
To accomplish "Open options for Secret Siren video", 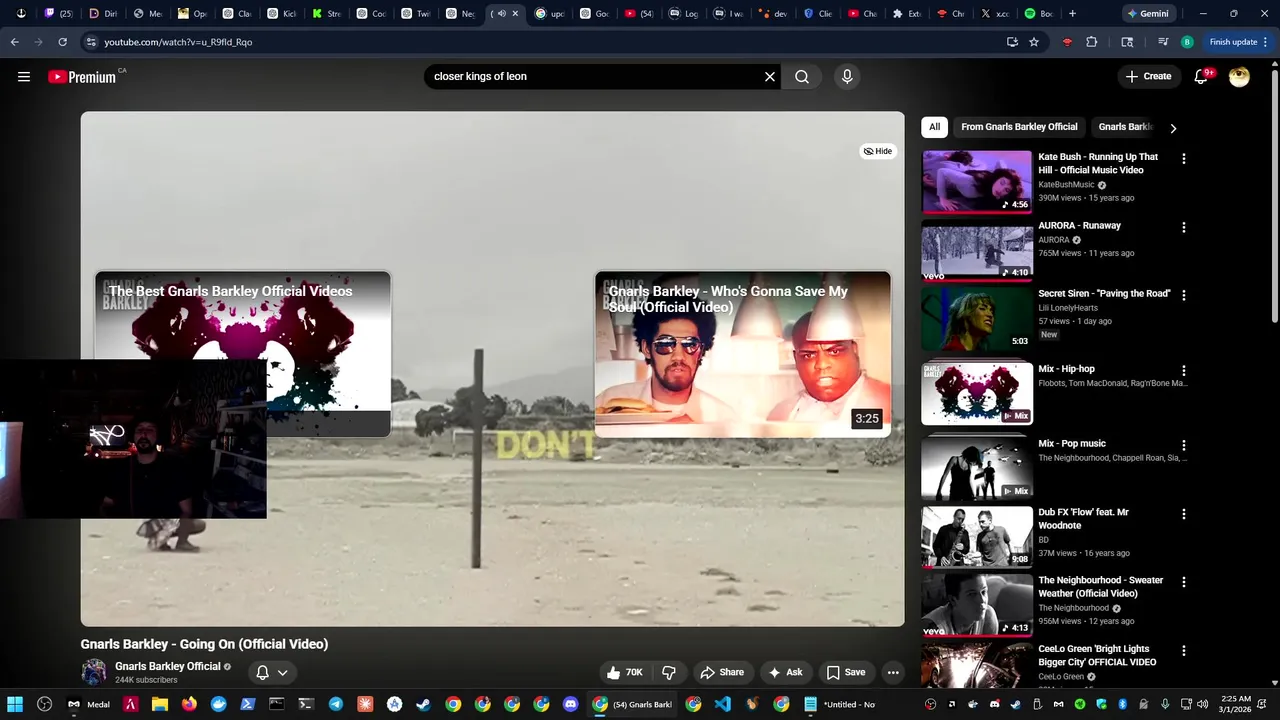I will click(x=1184, y=296).
